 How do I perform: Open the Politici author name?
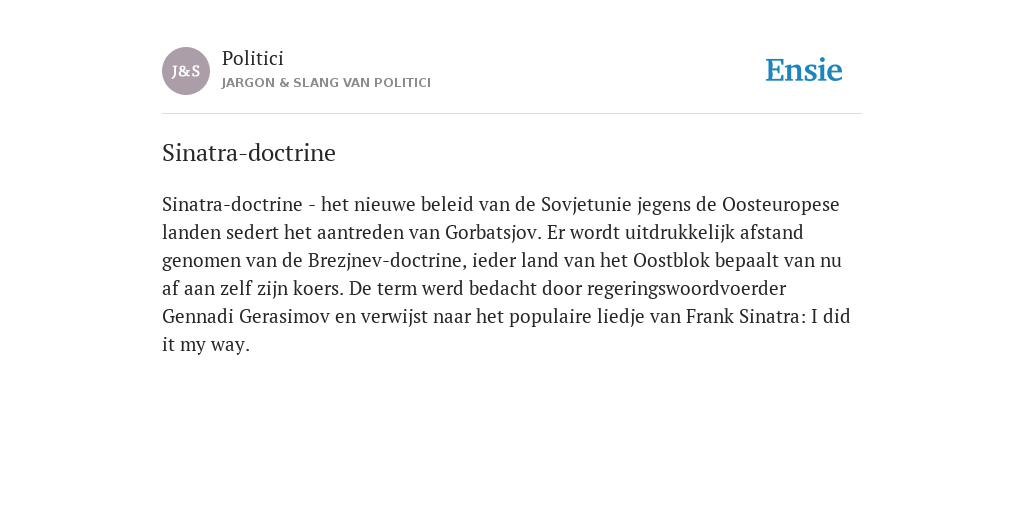pyautogui.click(x=253, y=58)
